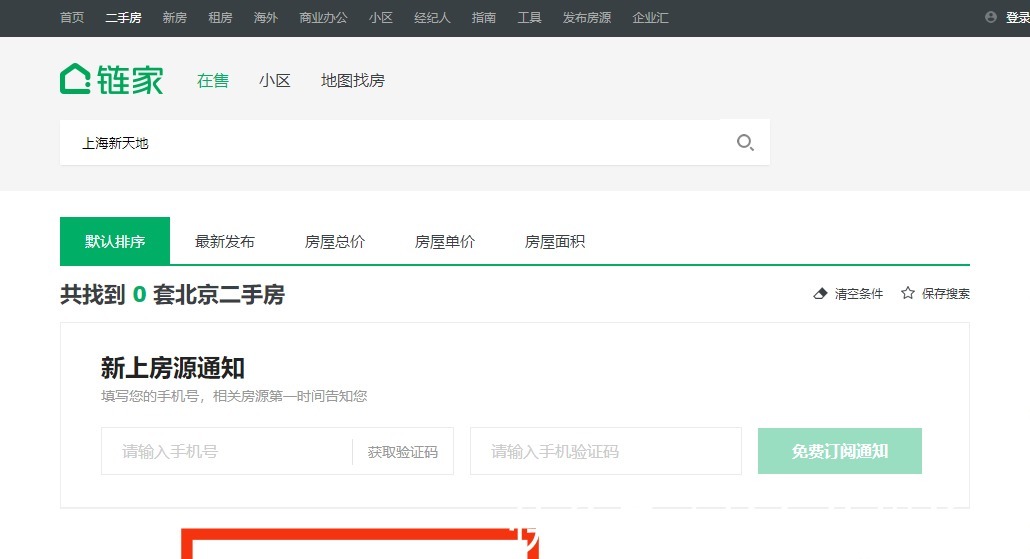Click the text 填写您的手机号，相关房源第一时间告知您

point(235,396)
